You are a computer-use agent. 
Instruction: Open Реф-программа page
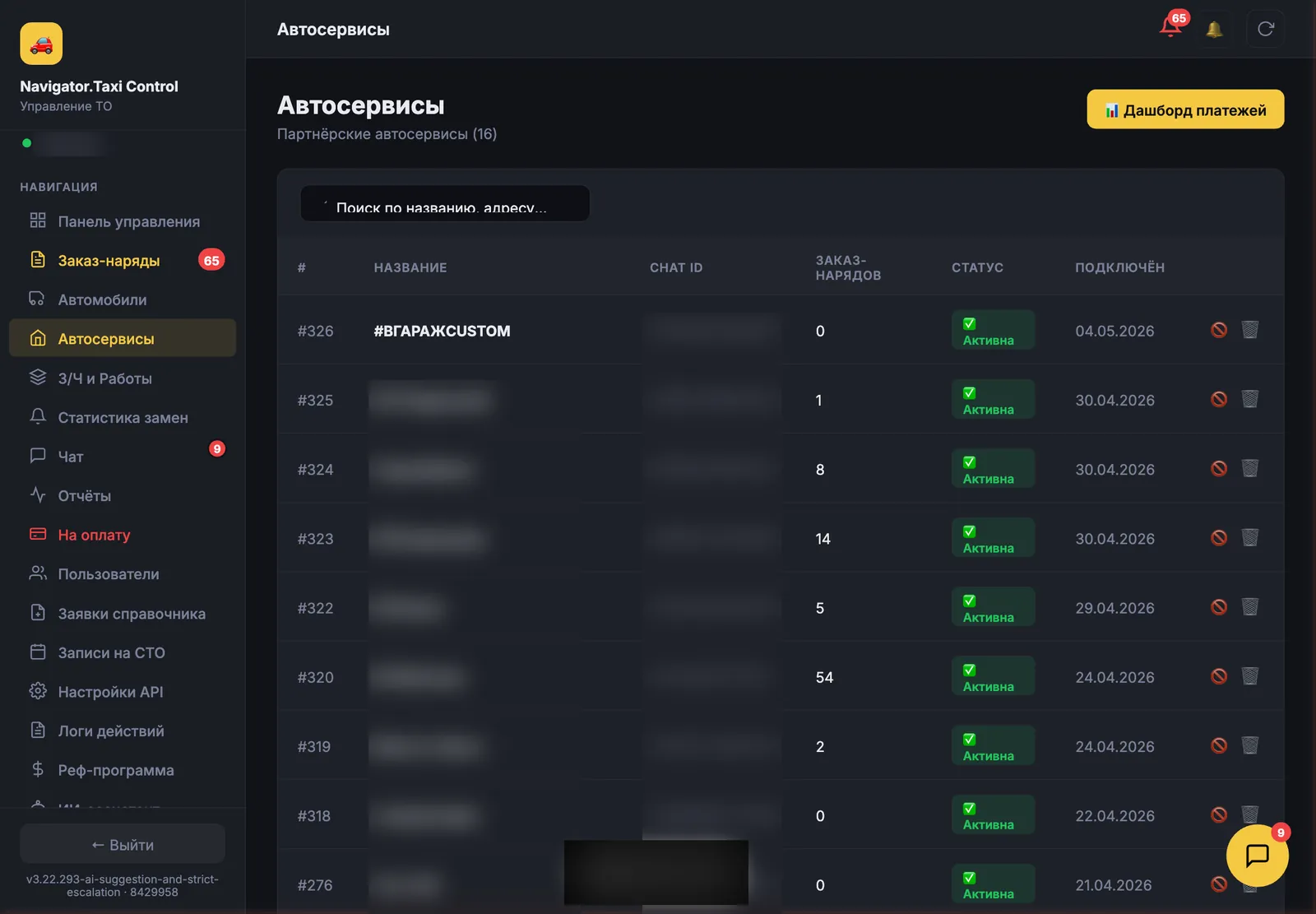123,770
